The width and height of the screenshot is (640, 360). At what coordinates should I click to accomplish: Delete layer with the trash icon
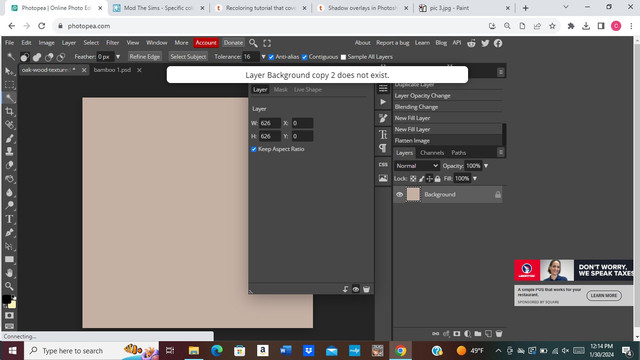click(499, 334)
